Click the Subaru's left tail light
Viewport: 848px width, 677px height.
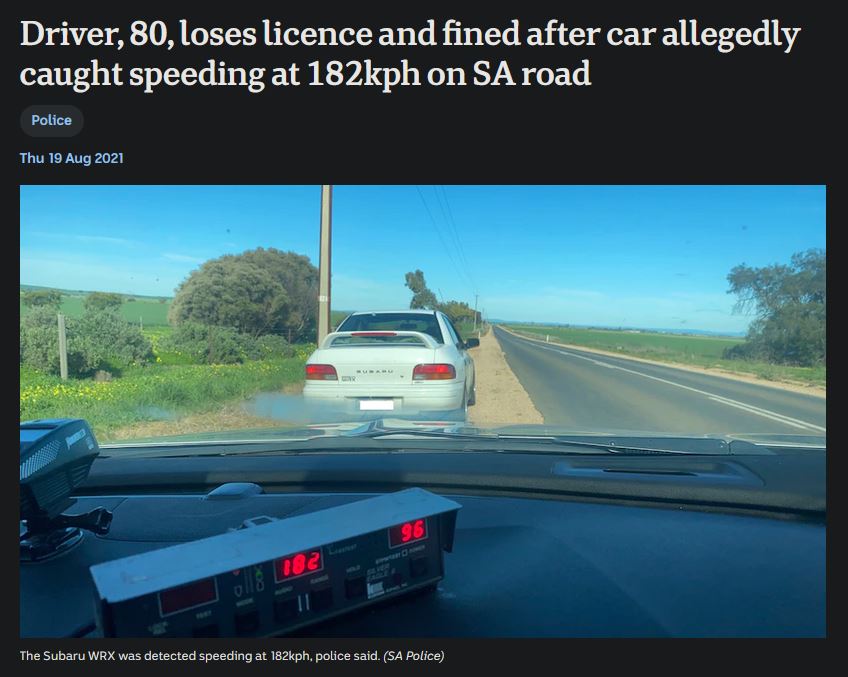(x=321, y=372)
